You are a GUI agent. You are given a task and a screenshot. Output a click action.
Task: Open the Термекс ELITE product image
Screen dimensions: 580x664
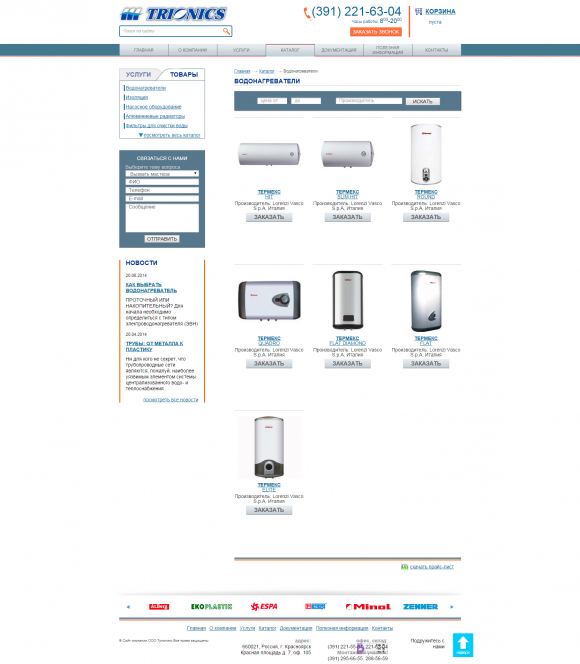point(269,447)
